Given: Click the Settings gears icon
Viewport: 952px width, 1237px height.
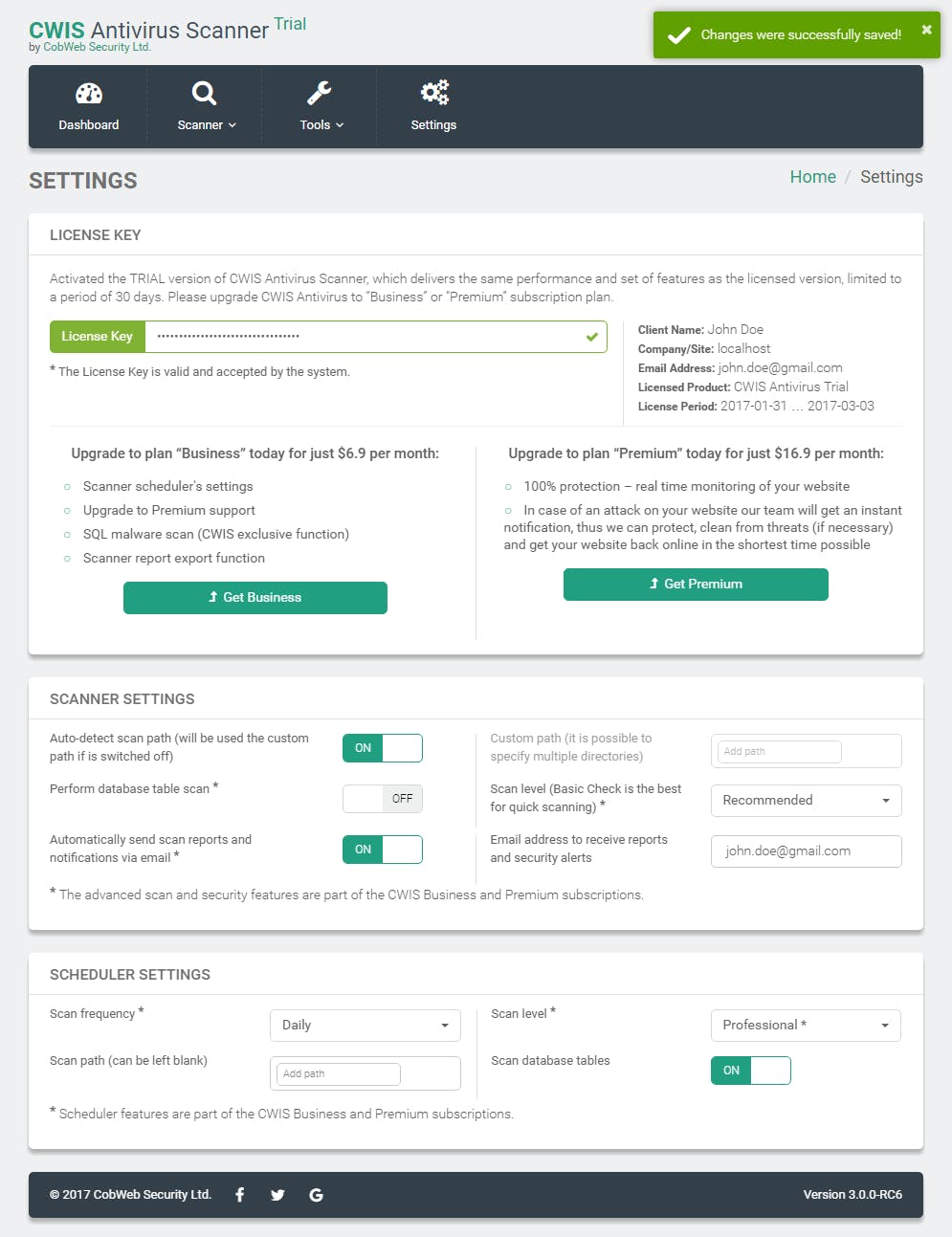Looking at the screenshot, I should click(434, 93).
